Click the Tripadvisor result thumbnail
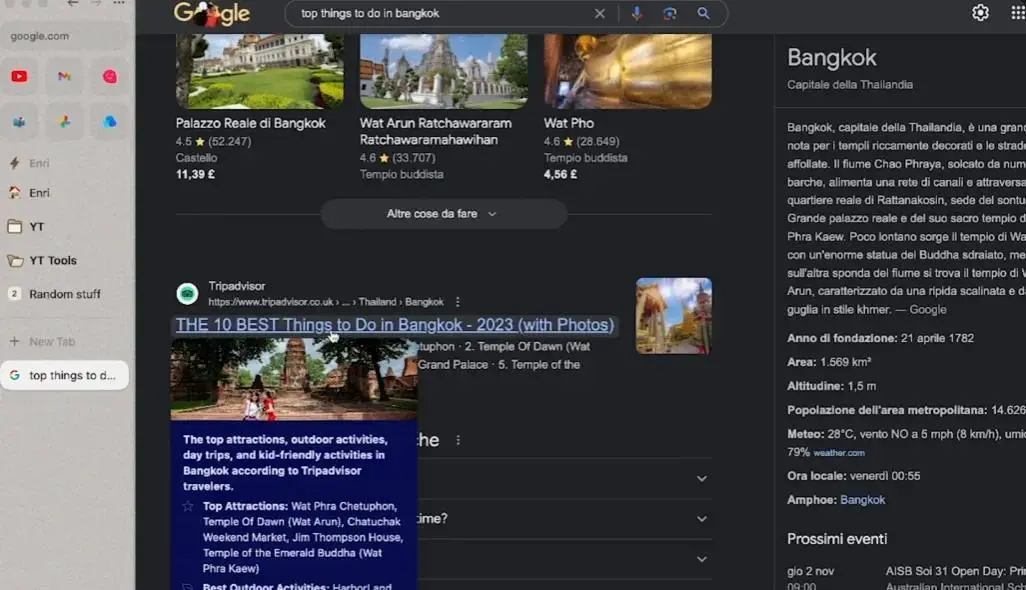Viewport: 1026px width, 590px height. pos(673,316)
